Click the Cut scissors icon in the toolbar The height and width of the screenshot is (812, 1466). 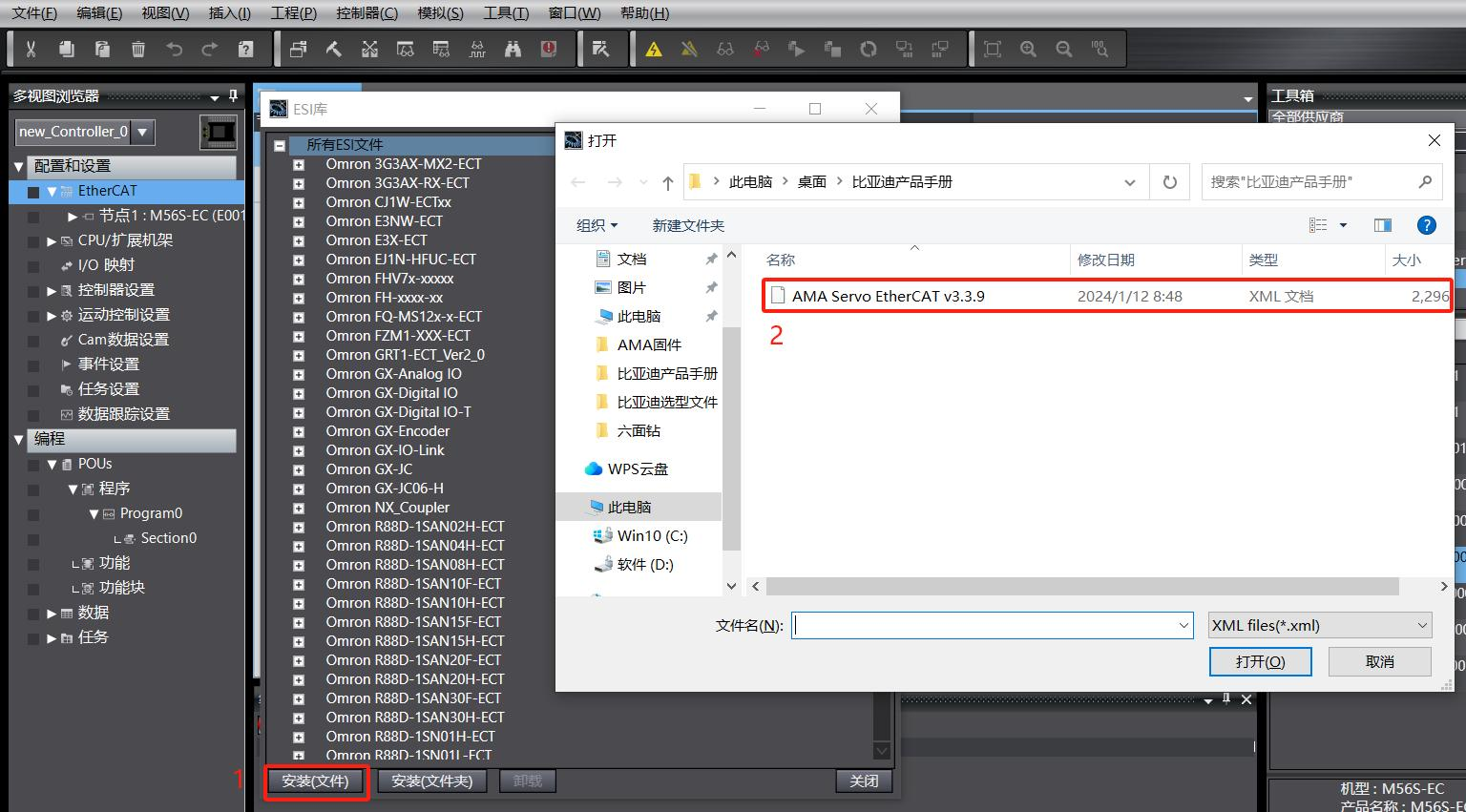pos(31,49)
